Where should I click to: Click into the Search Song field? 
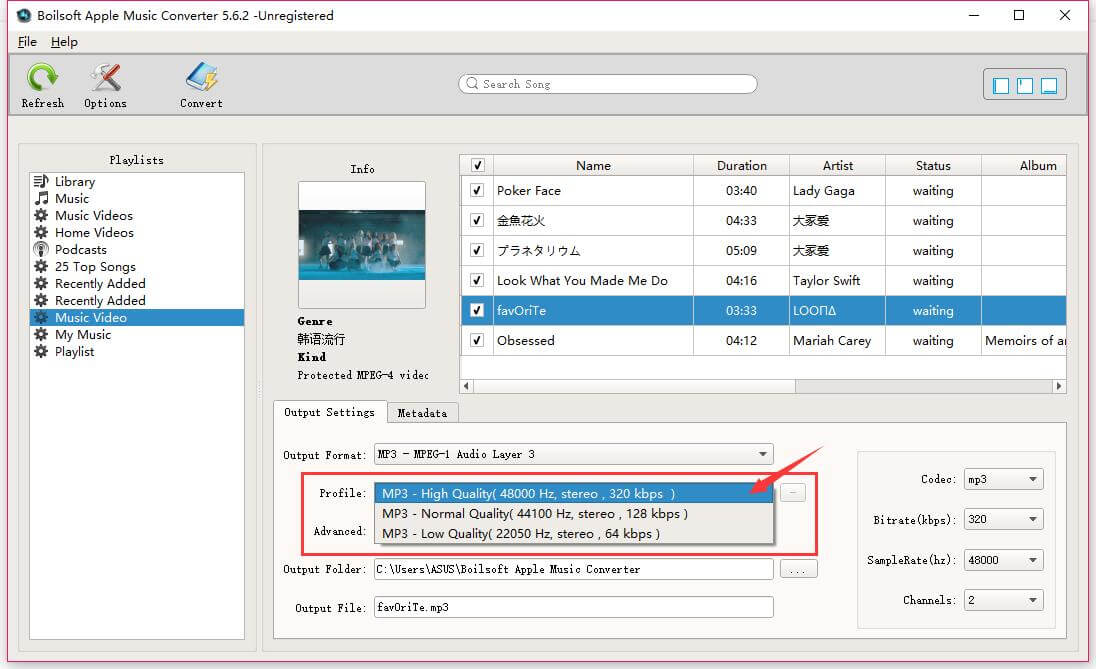click(x=607, y=84)
